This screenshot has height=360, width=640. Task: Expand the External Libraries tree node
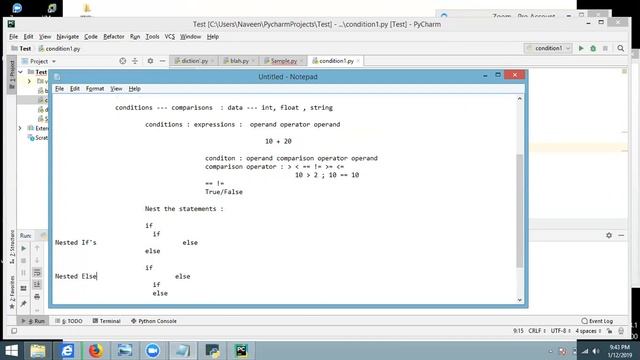point(20,128)
